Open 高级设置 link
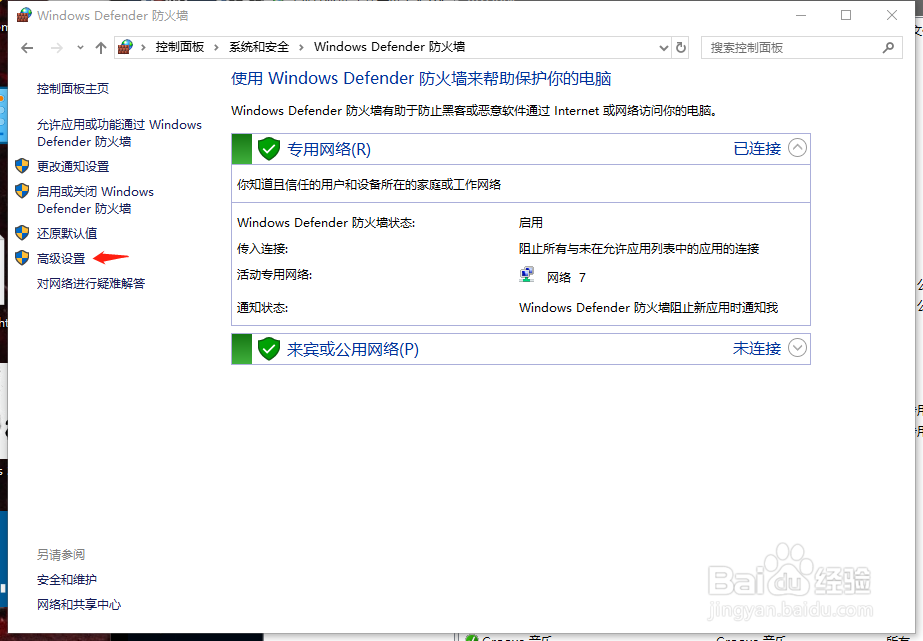 (61, 258)
